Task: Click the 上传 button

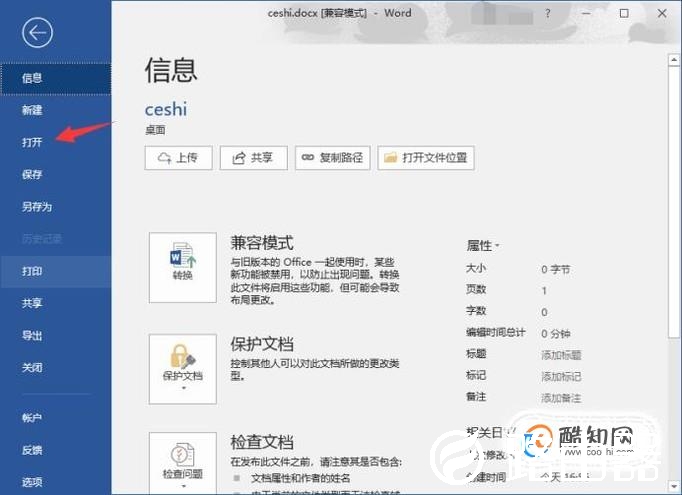Action: pos(178,157)
